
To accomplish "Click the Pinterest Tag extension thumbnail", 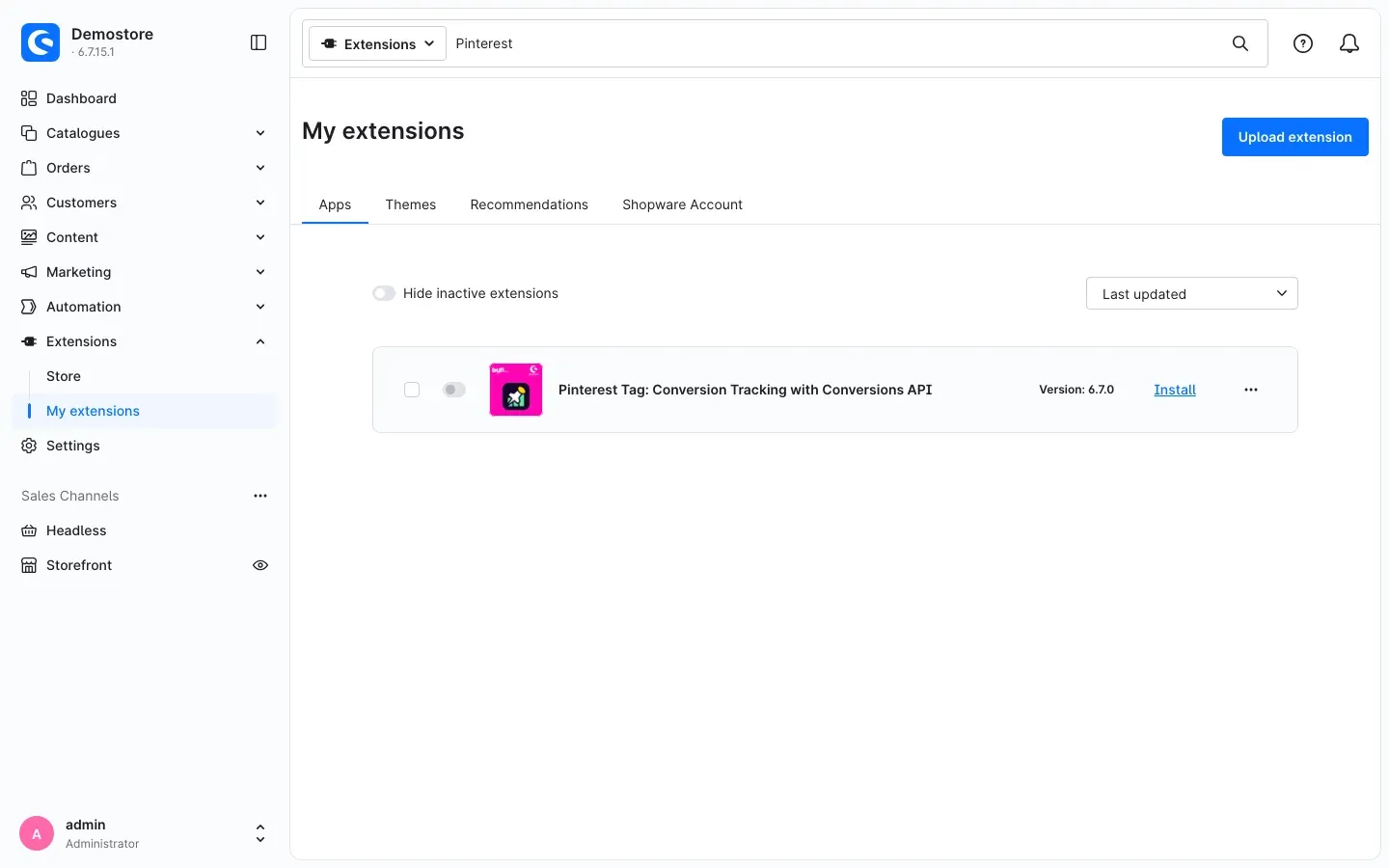I will point(516,390).
